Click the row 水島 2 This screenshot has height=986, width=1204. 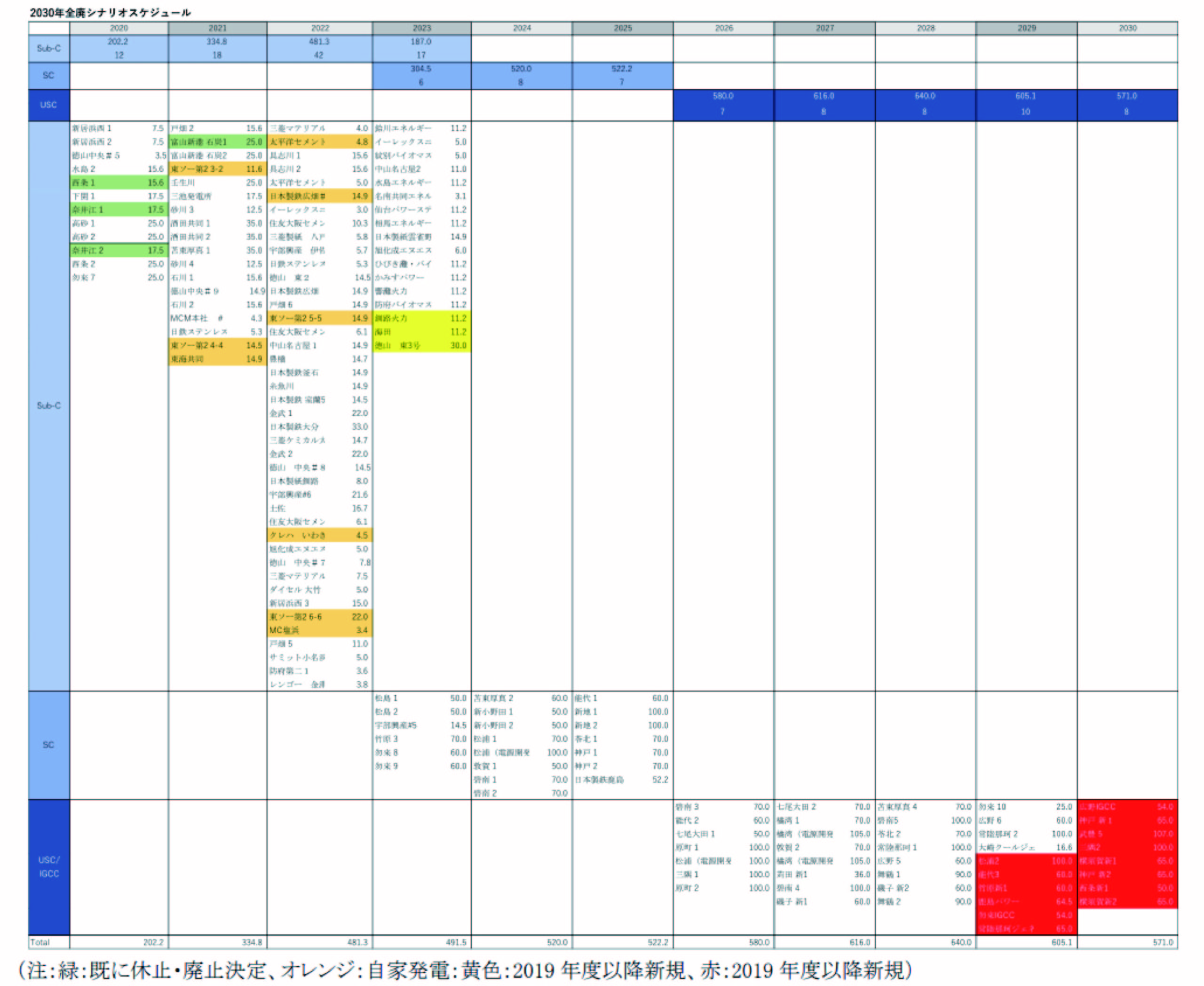pyautogui.click(x=119, y=169)
